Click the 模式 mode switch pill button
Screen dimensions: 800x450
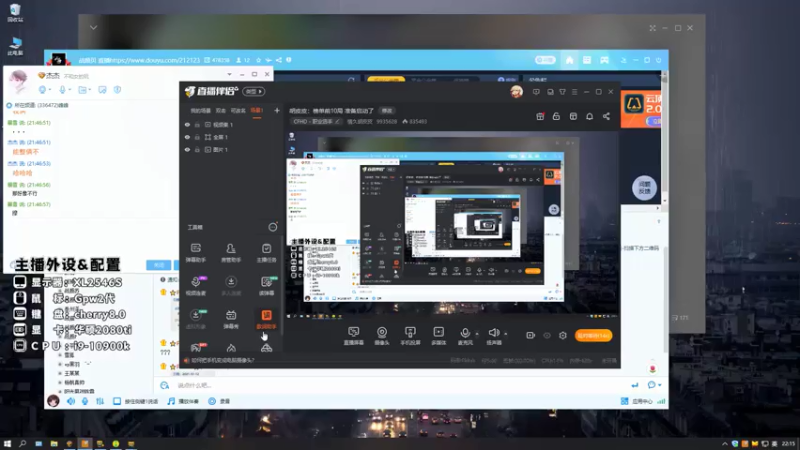tap(254, 92)
